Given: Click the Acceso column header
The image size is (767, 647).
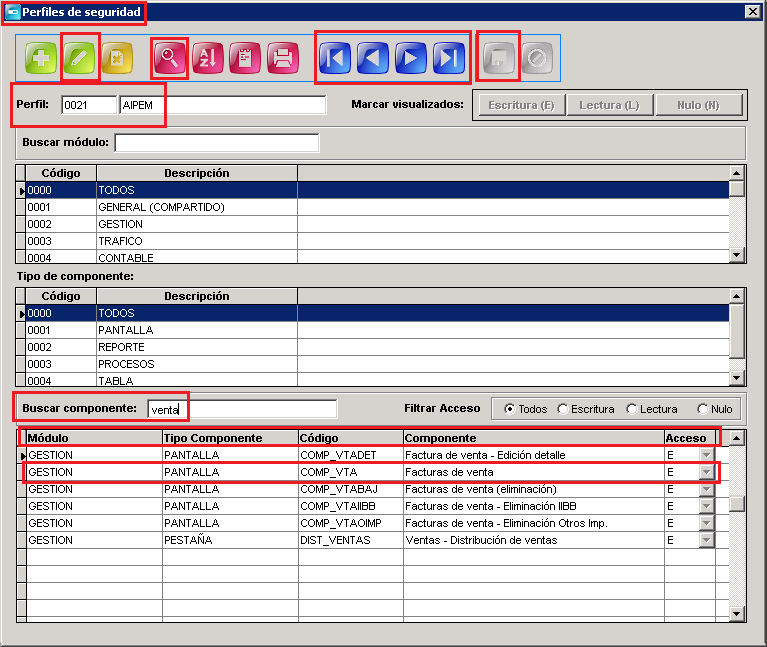Looking at the screenshot, I should coord(690,438).
